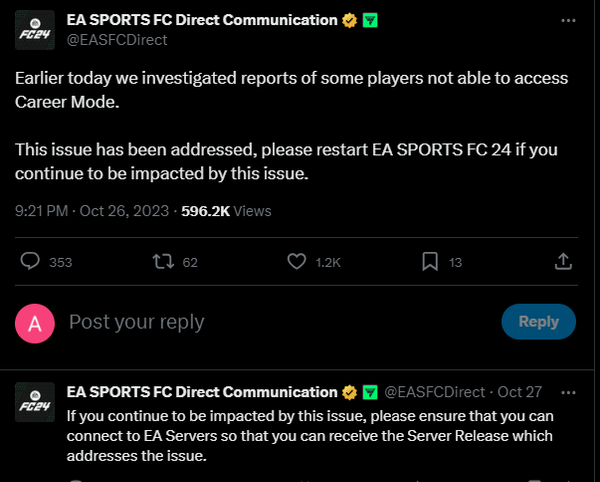Viewport: 600px width, 482px height.
Task: Click the pink 'A' profile avatar
Action: [36, 322]
